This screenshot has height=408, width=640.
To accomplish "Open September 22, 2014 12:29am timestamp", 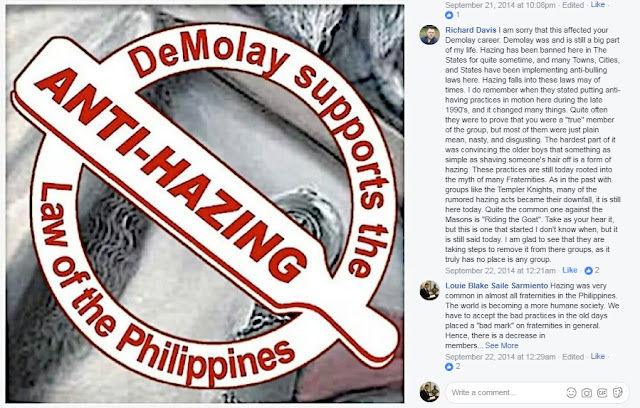I will (500, 357).
